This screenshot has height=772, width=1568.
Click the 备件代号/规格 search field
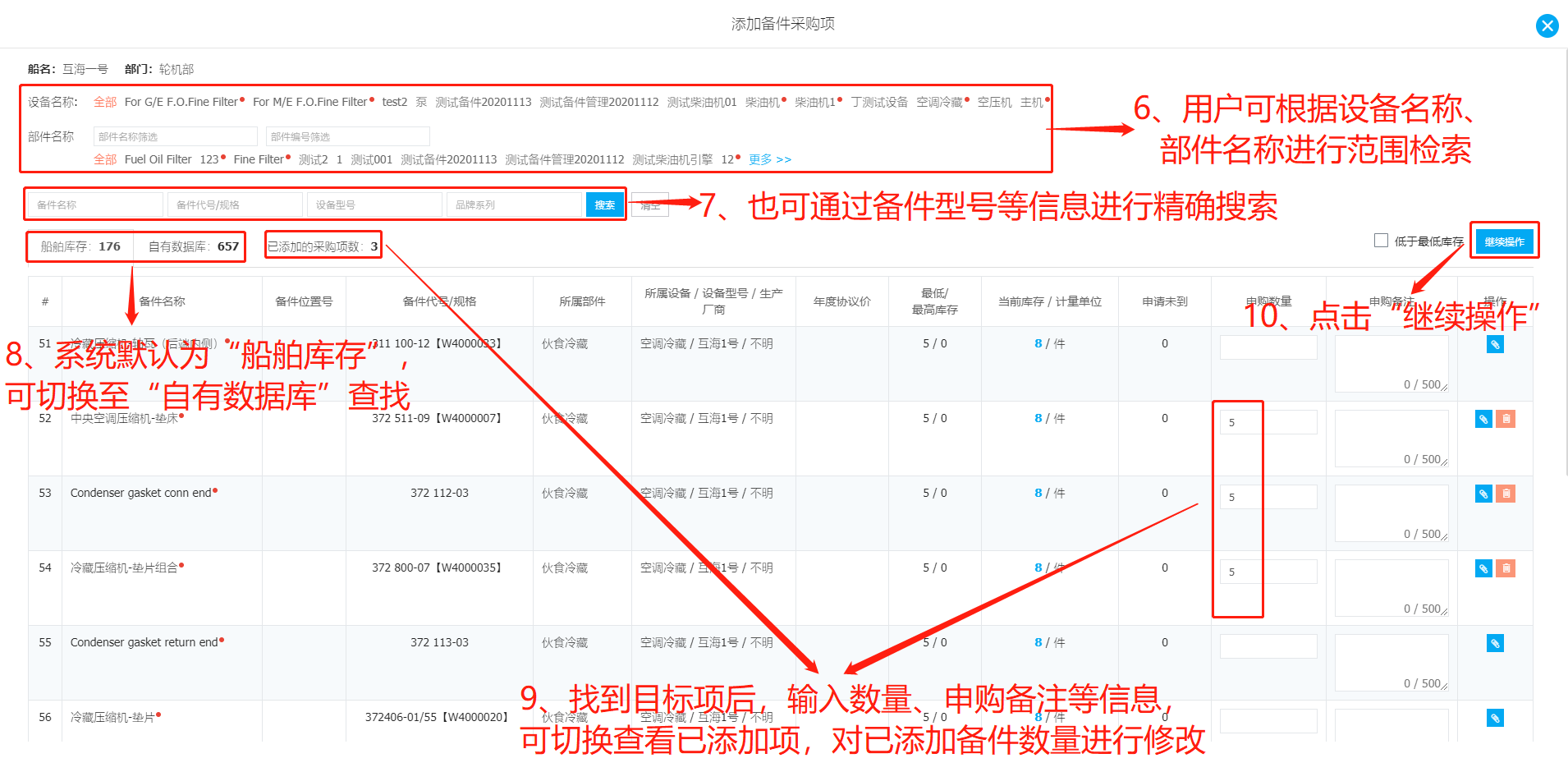[x=235, y=205]
